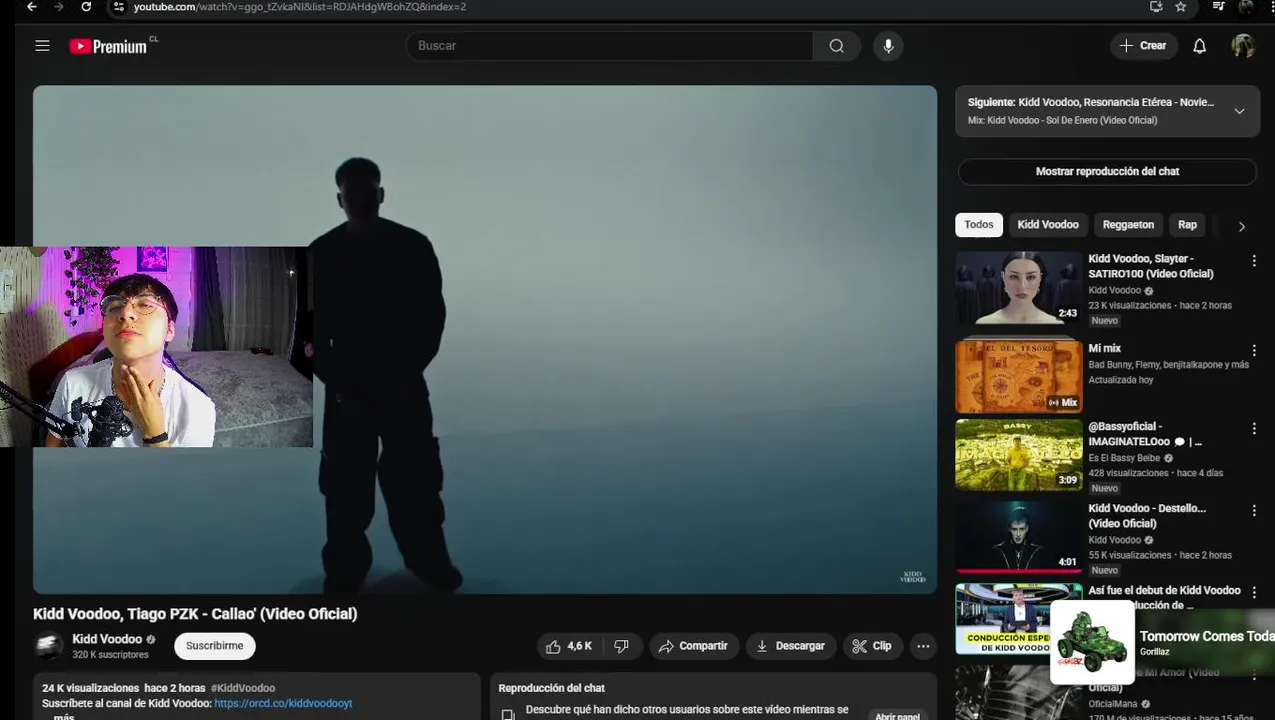
Task: Click the 320 K suscriptores text
Action: [110, 655]
